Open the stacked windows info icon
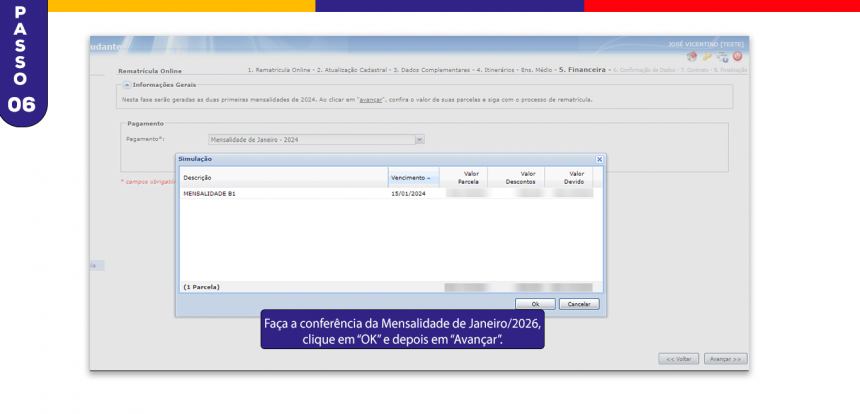 (x=722, y=57)
